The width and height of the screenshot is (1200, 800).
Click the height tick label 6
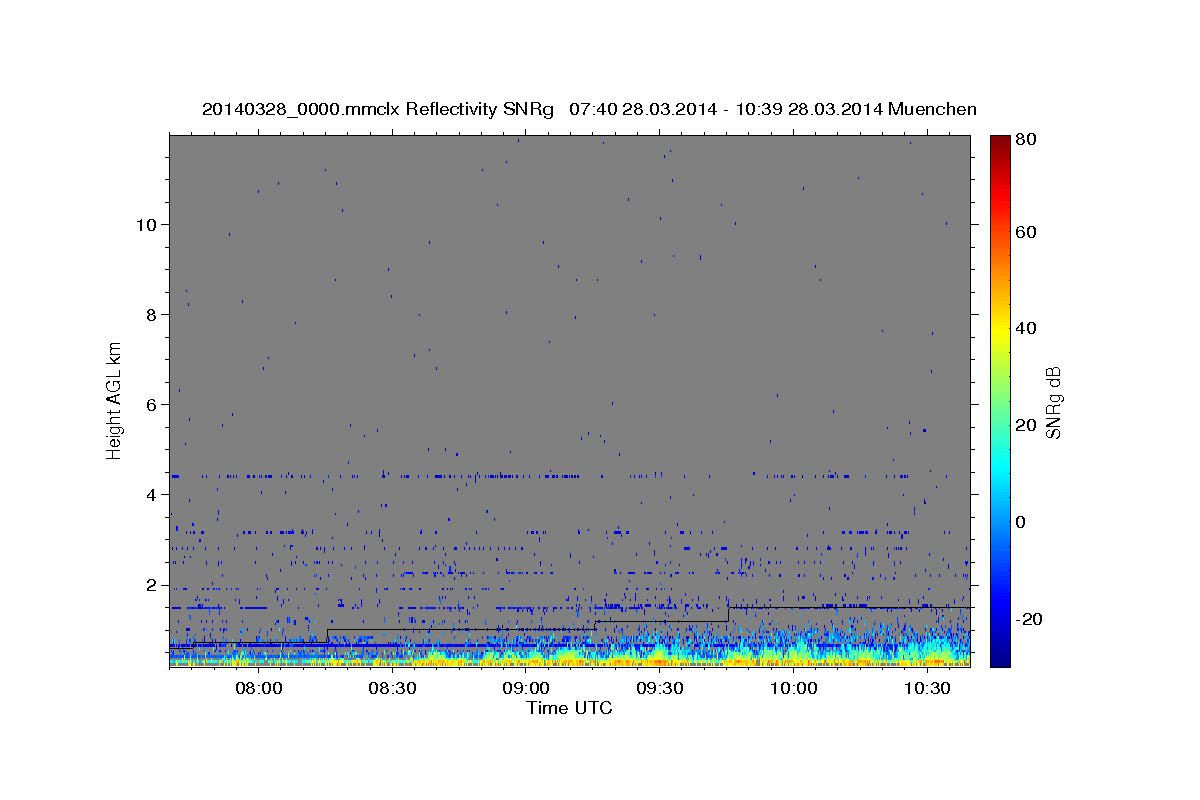click(150, 404)
